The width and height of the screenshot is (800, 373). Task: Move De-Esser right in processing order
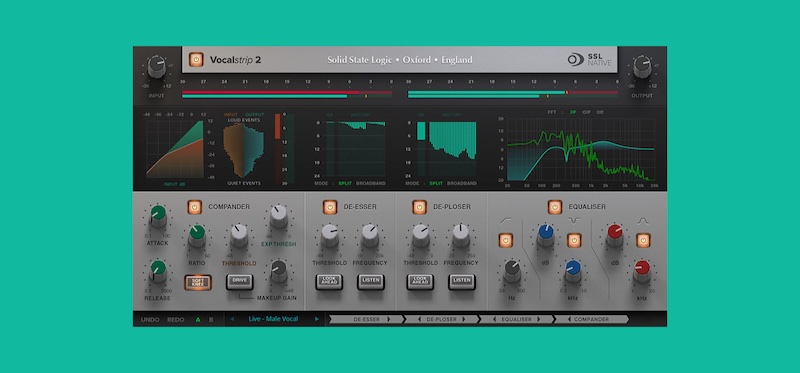click(x=389, y=319)
